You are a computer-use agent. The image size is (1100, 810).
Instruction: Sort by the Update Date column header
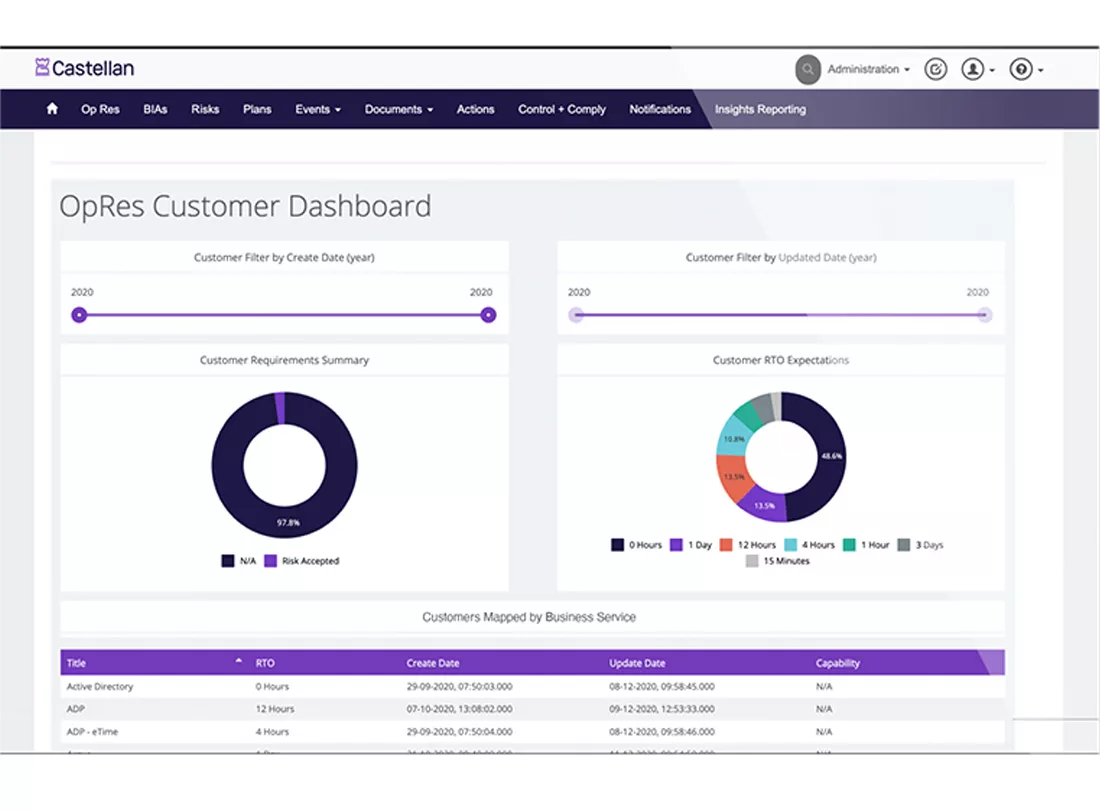(637, 663)
